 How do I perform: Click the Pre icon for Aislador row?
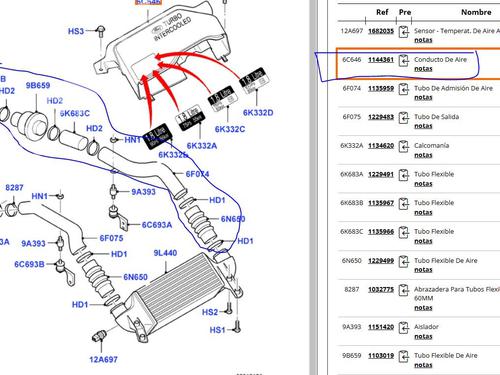[404, 328]
